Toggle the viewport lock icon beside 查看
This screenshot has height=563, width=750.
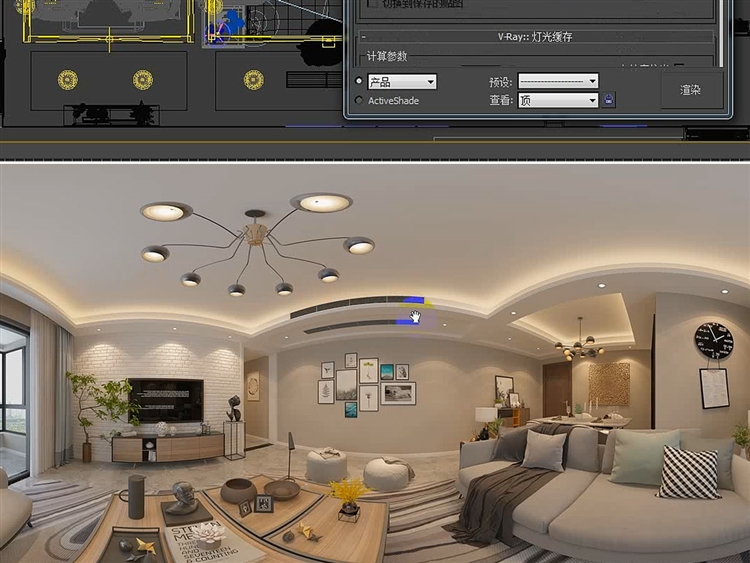pyautogui.click(x=608, y=100)
